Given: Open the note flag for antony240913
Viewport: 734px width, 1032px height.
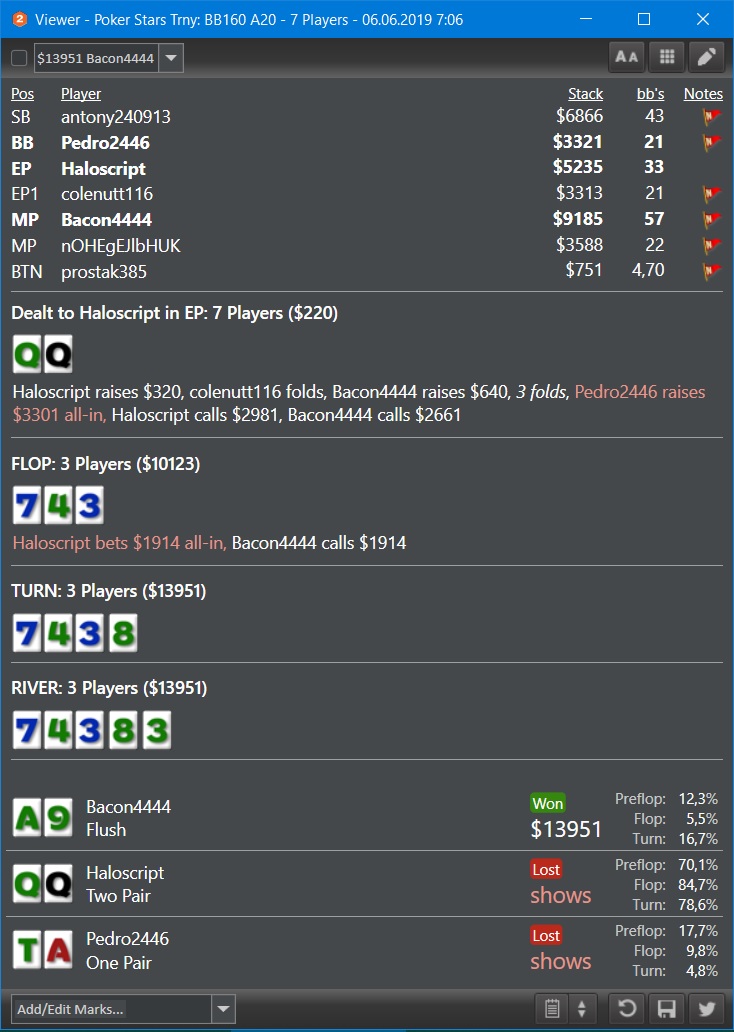Looking at the screenshot, I should pos(712,116).
